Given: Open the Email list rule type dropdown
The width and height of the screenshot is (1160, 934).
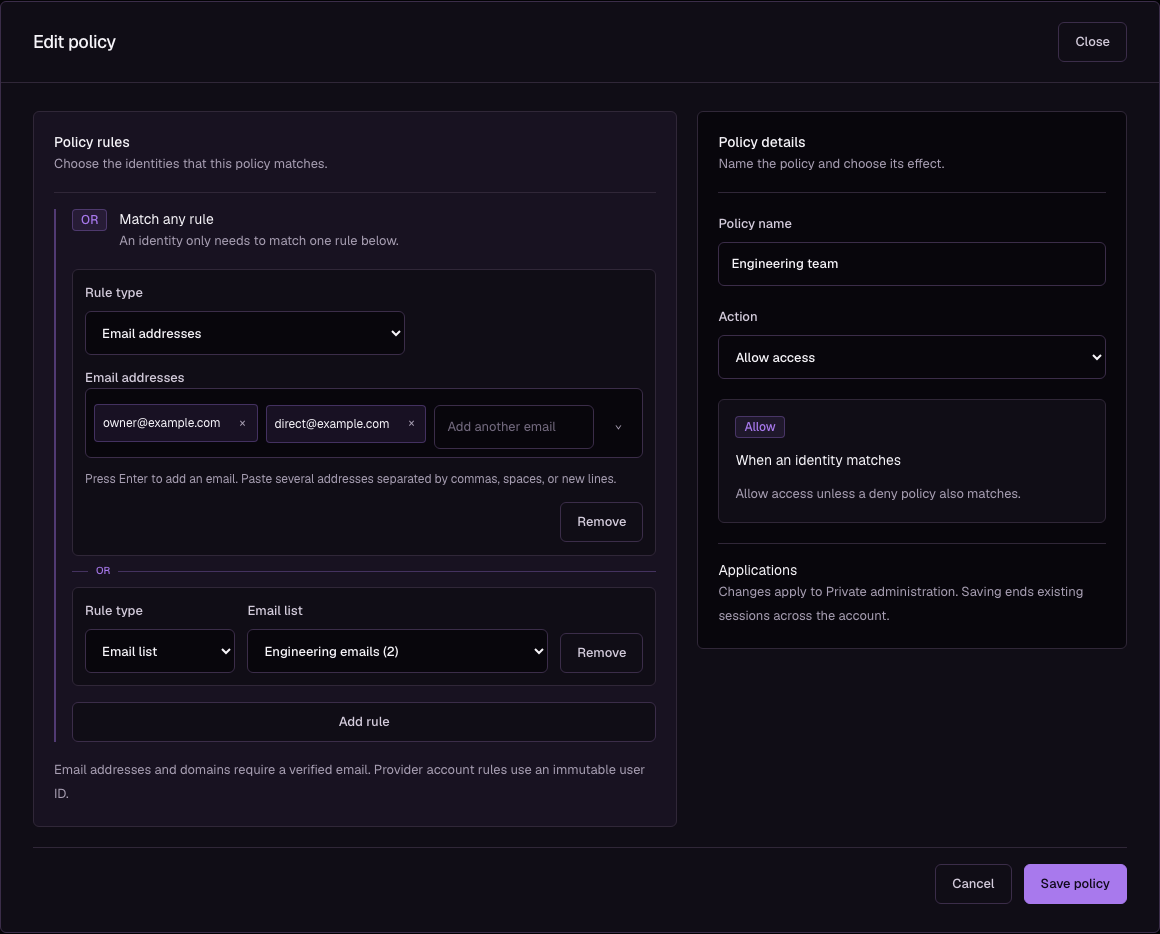Looking at the screenshot, I should point(160,652).
